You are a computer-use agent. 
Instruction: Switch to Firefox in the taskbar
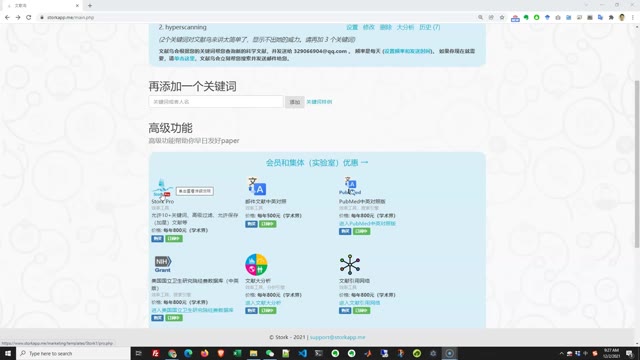coord(204,353)
